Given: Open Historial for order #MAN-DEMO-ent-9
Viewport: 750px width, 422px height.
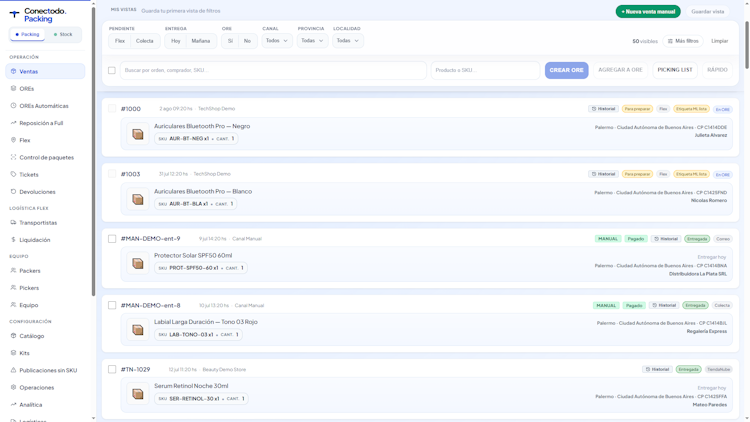Looking at the screenshot, I should [x=666, y=239].
